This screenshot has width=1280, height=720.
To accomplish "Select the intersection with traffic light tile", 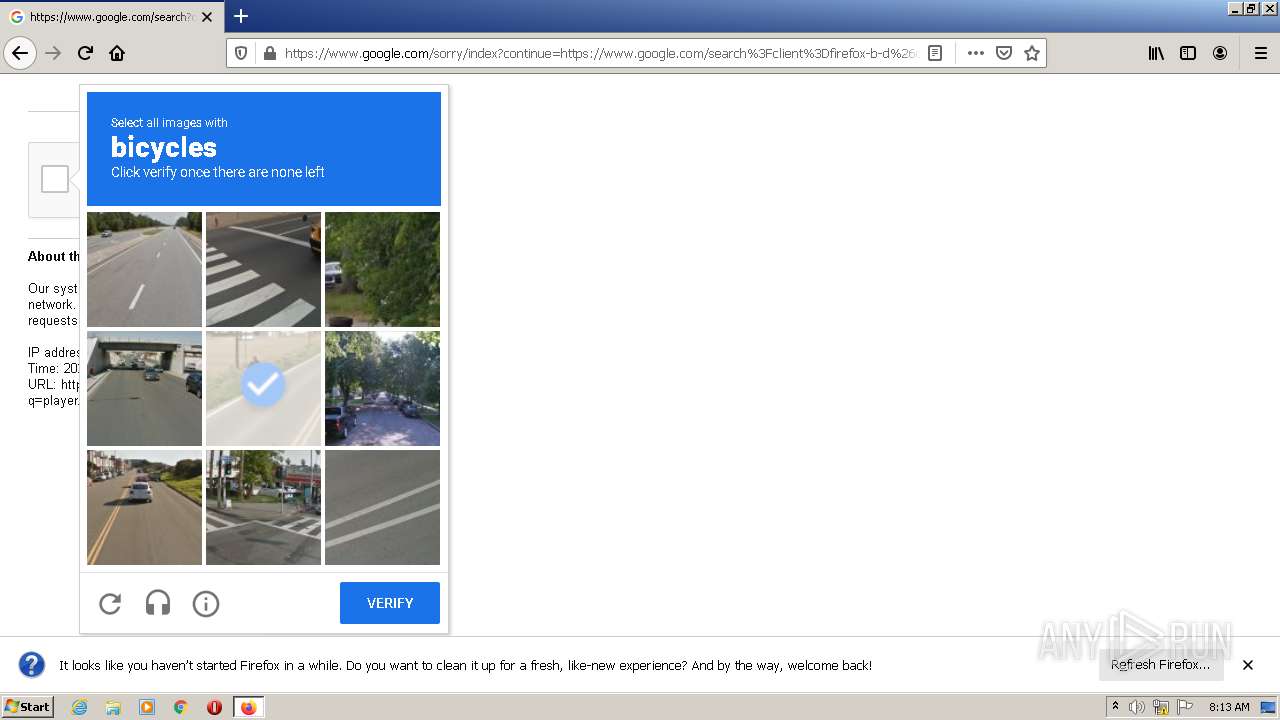I will (263, 507).
